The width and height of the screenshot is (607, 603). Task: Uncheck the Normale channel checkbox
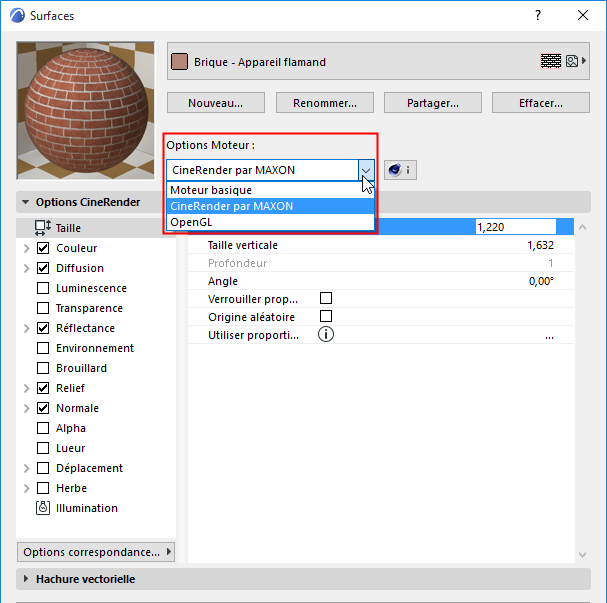[x=43, y=408]
